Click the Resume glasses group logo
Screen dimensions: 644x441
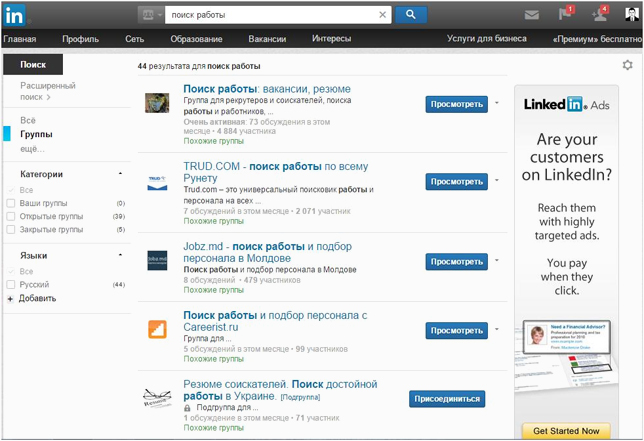(157, 397)
